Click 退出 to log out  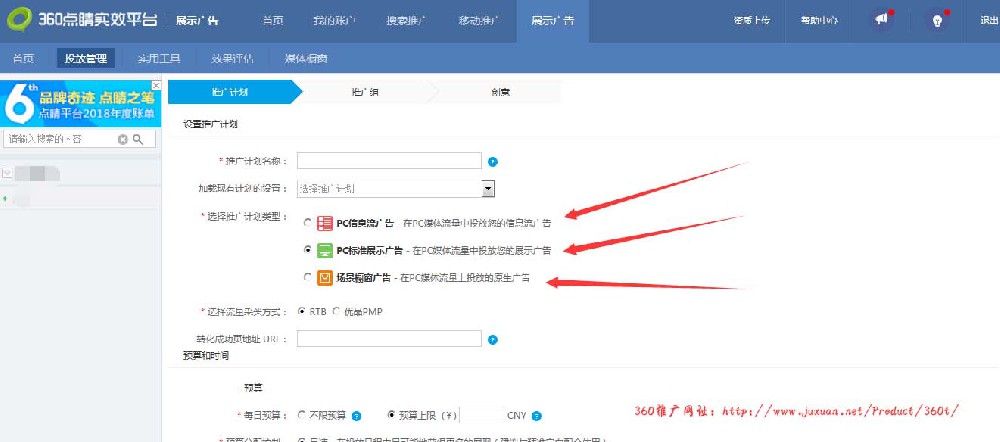989,20
